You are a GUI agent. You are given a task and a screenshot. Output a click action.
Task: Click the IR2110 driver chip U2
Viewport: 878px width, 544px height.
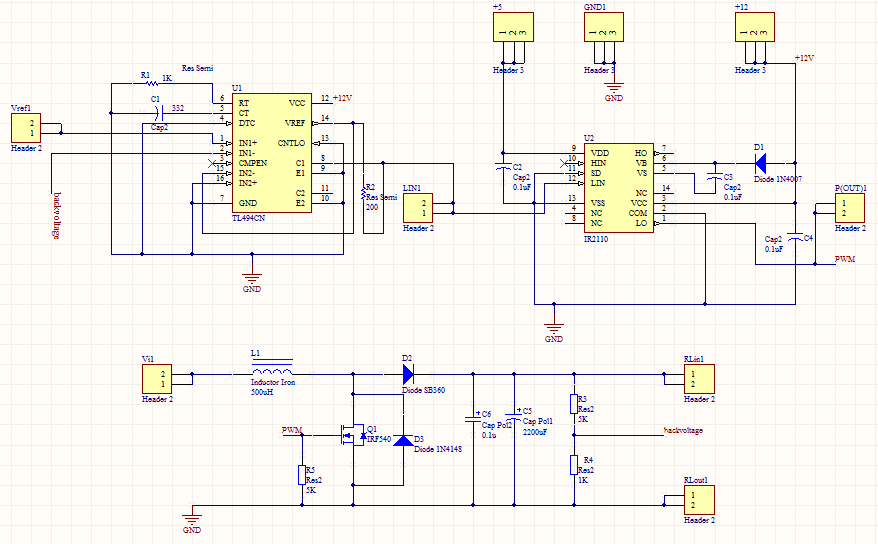(618, 187)
